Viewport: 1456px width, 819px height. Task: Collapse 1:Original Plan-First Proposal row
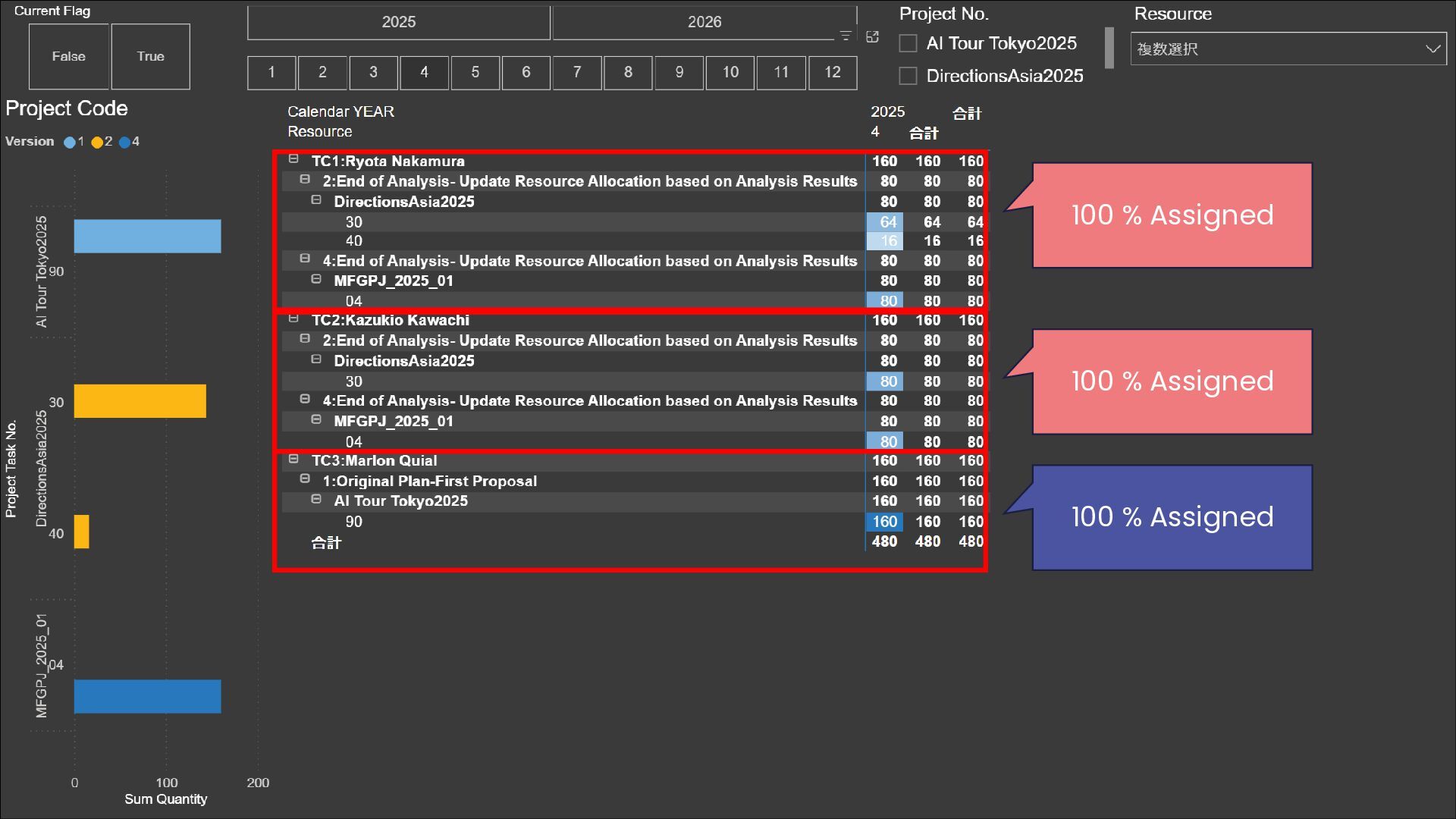(305, 479)
